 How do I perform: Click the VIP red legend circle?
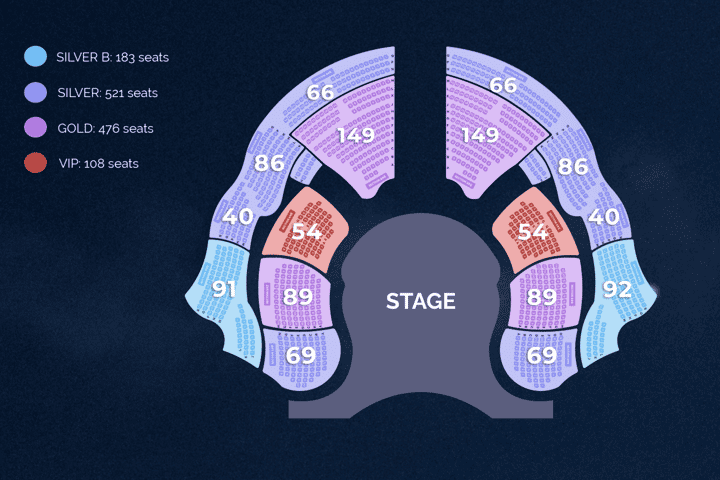(35, 163)
